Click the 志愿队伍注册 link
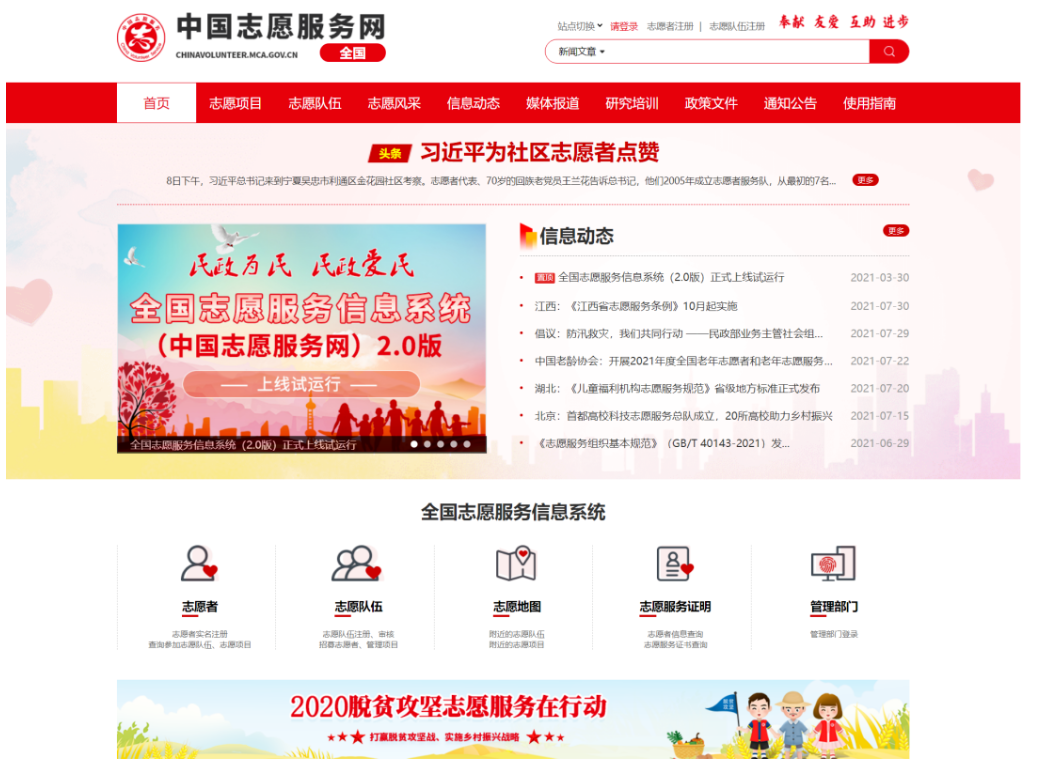Viewport: 1038px width, 762px height. (x=737, y=26)
